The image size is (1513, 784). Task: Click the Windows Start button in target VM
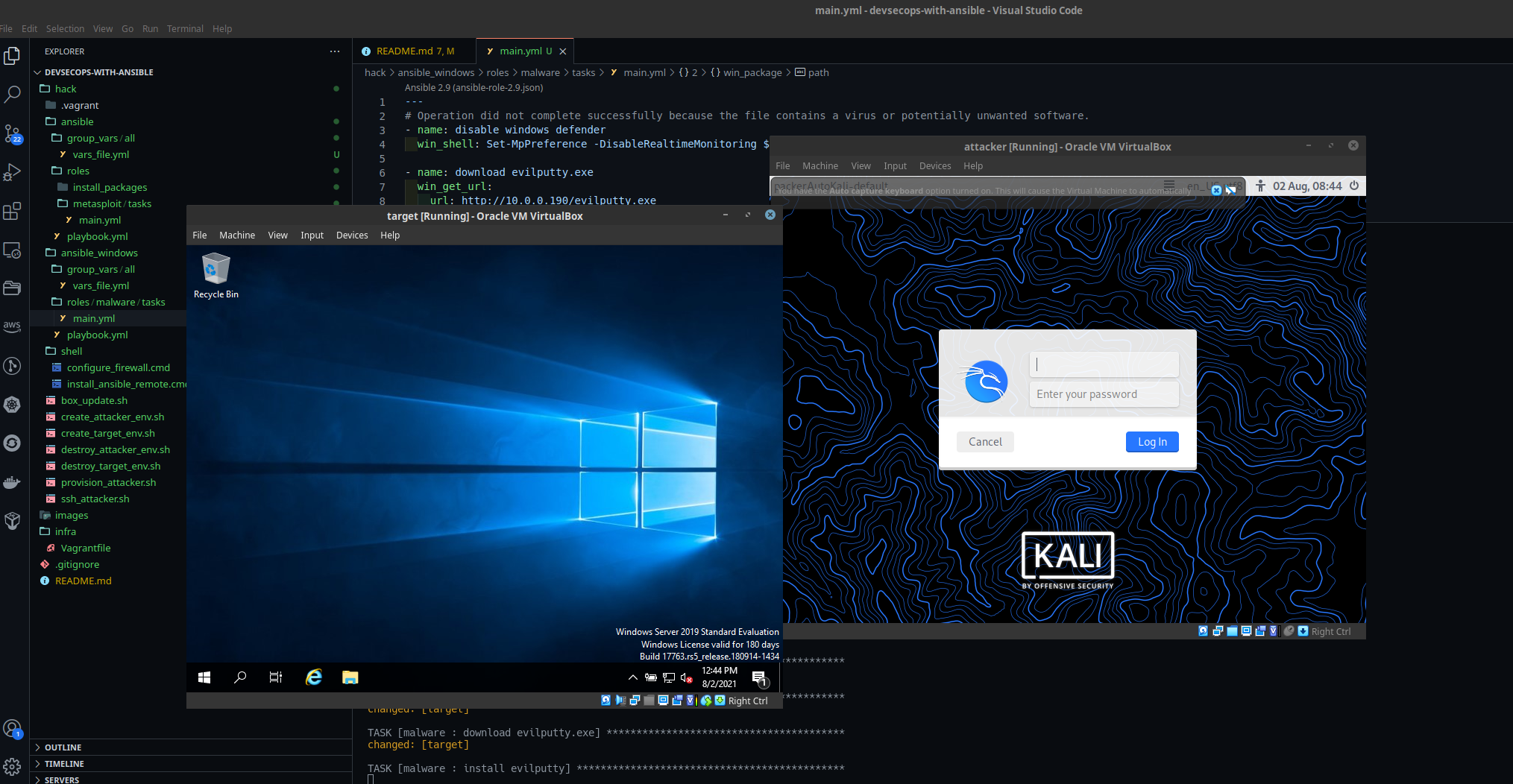pyautogui.click(x=204, y=677)
